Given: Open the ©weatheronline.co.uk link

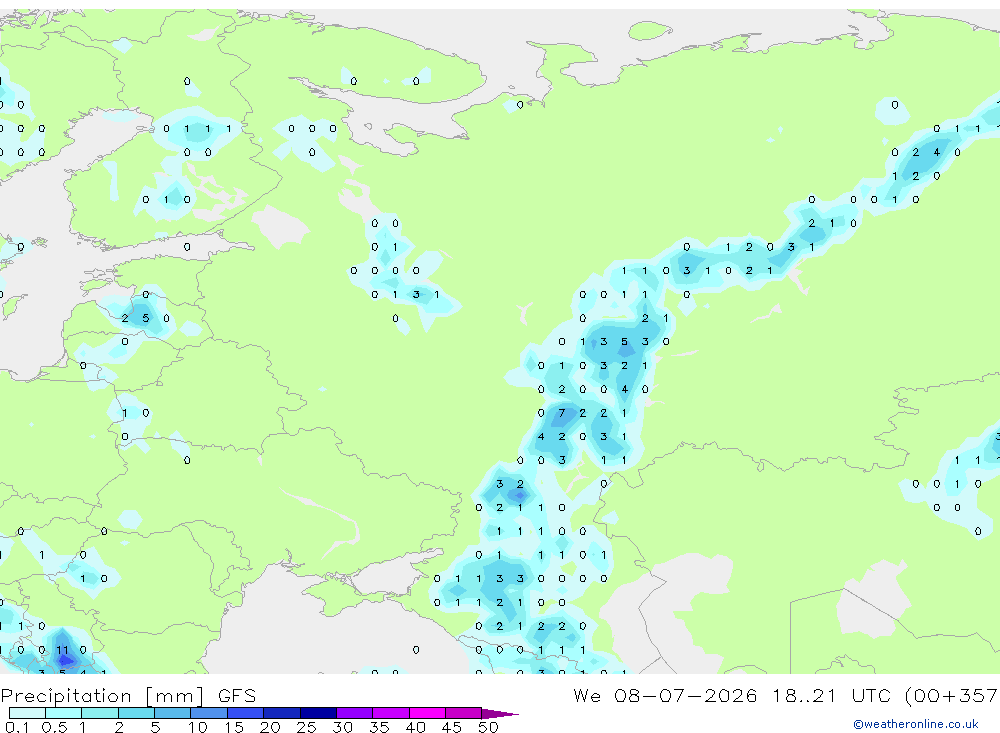Looking at the screenshot, I should point(916,724).
